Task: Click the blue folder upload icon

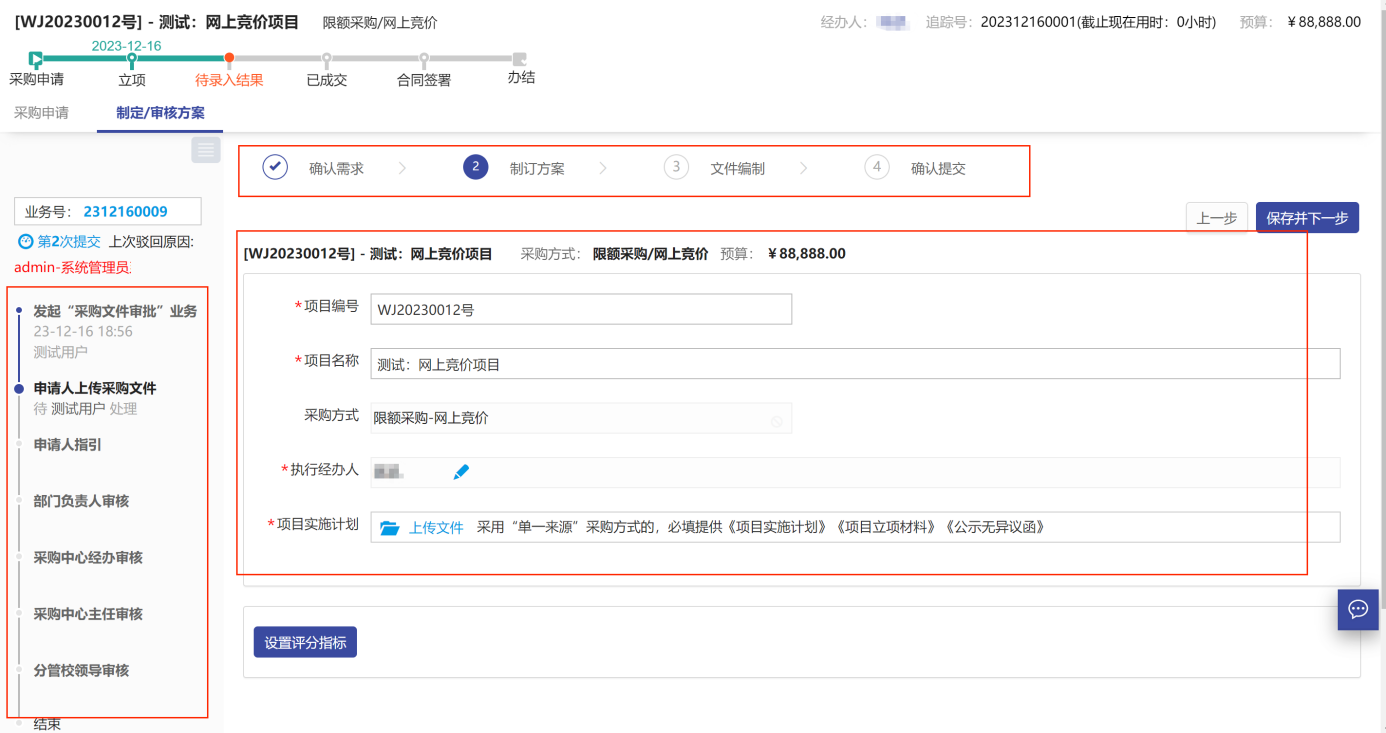Action: tap(389, 528)
